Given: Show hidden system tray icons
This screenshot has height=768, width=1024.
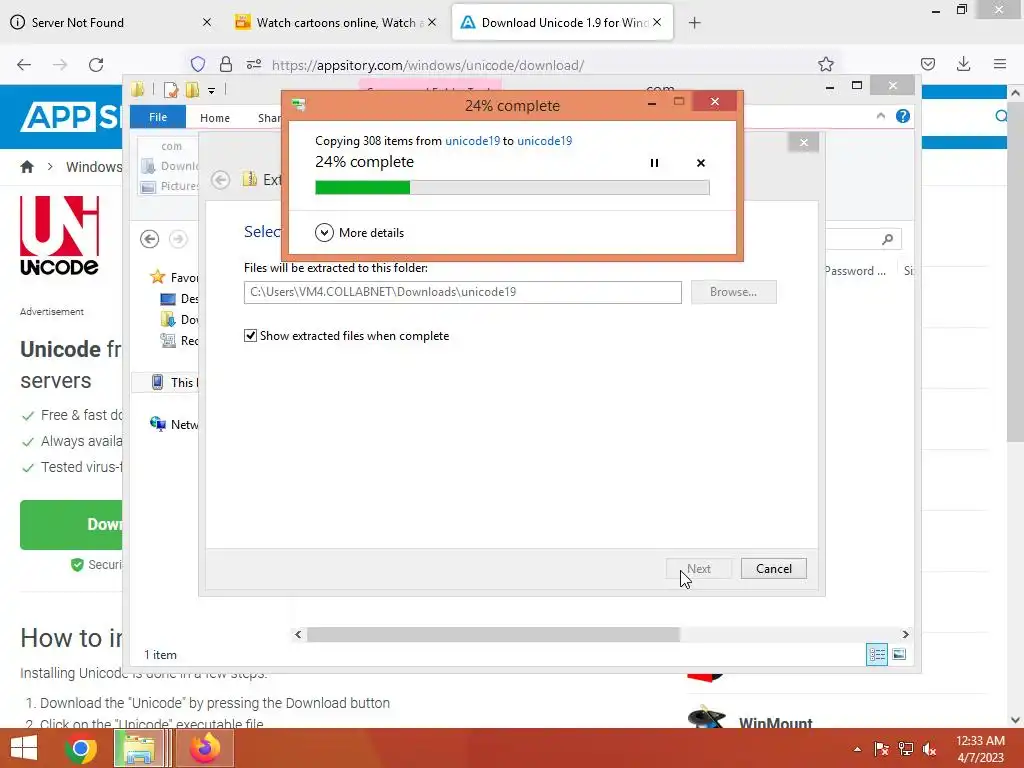Looking at the screenshot, I should tap(857, 749).
